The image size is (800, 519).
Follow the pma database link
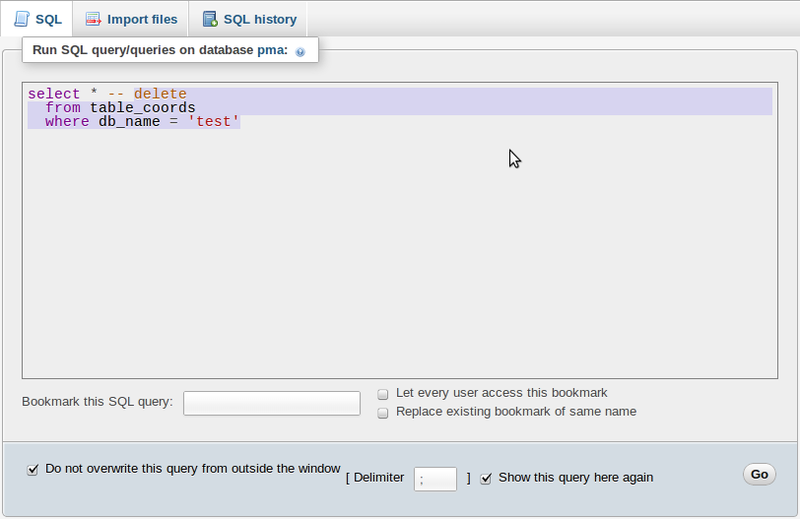pyautogui.click(x=272, y=49)
